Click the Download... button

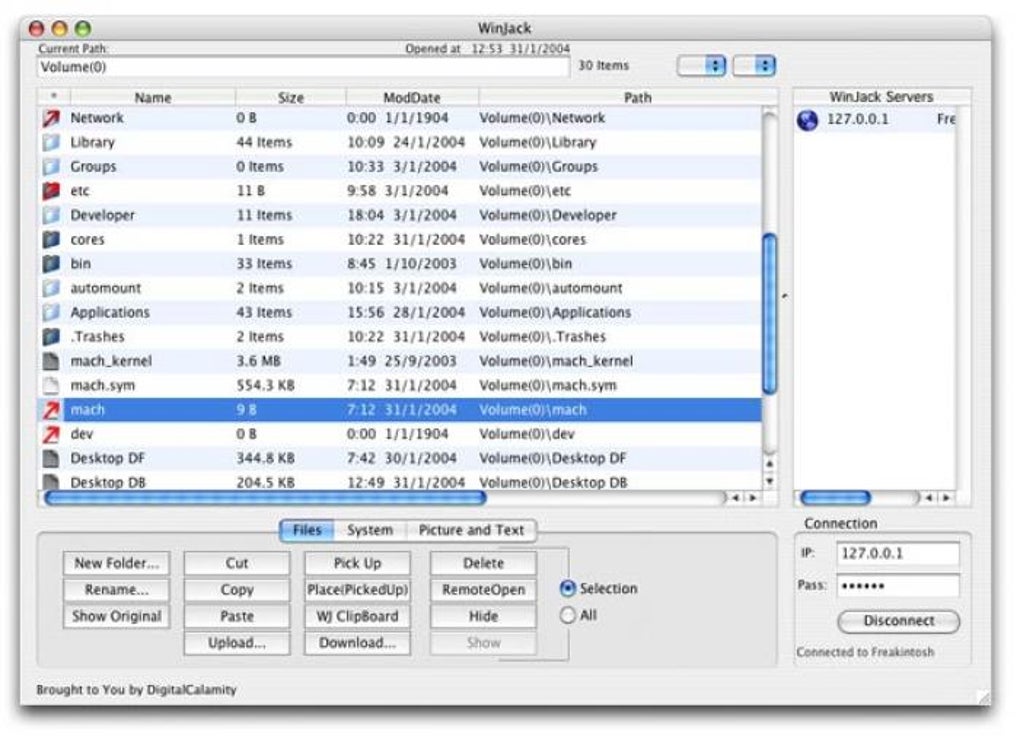[x=357, y=643]
